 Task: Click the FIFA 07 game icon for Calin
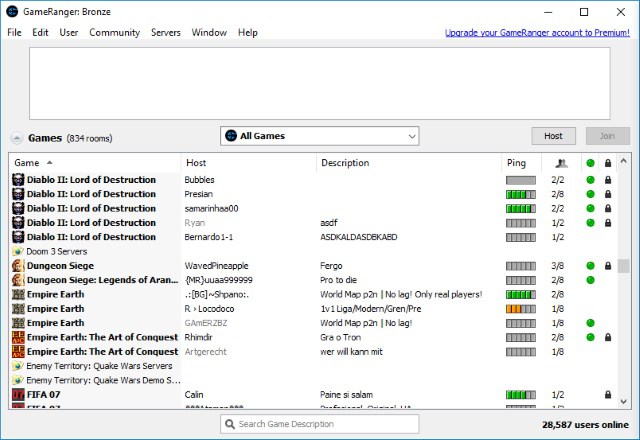(x=18, y=395)
